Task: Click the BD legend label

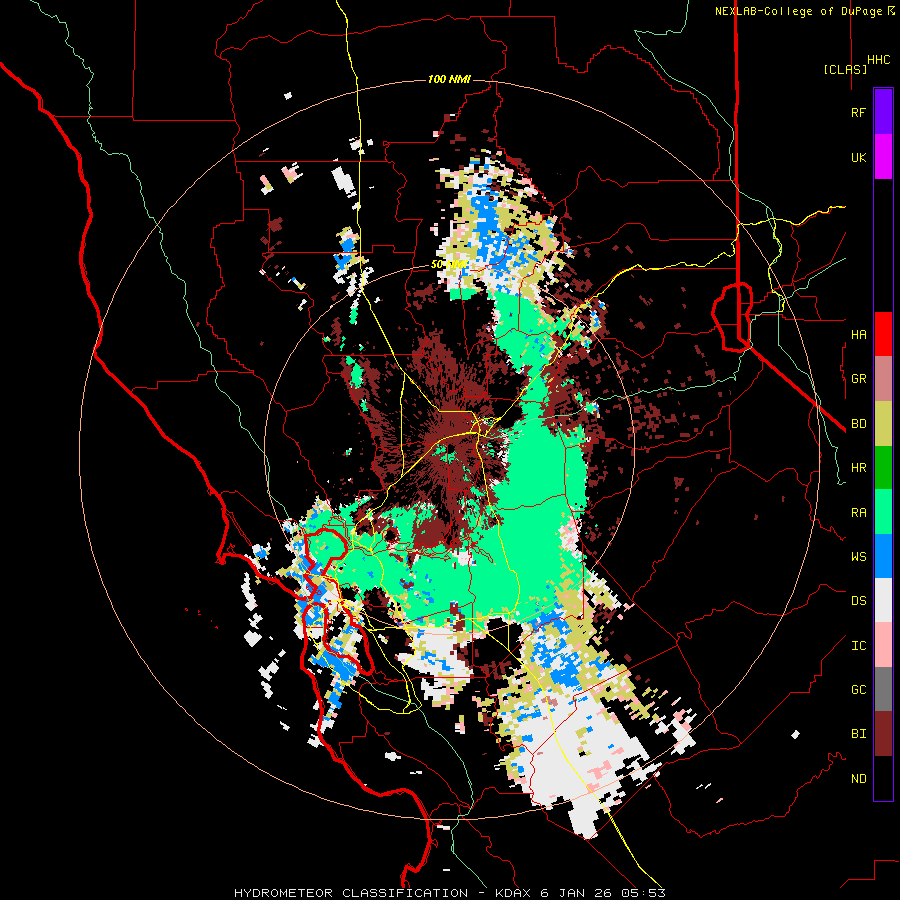Action: 858,424
